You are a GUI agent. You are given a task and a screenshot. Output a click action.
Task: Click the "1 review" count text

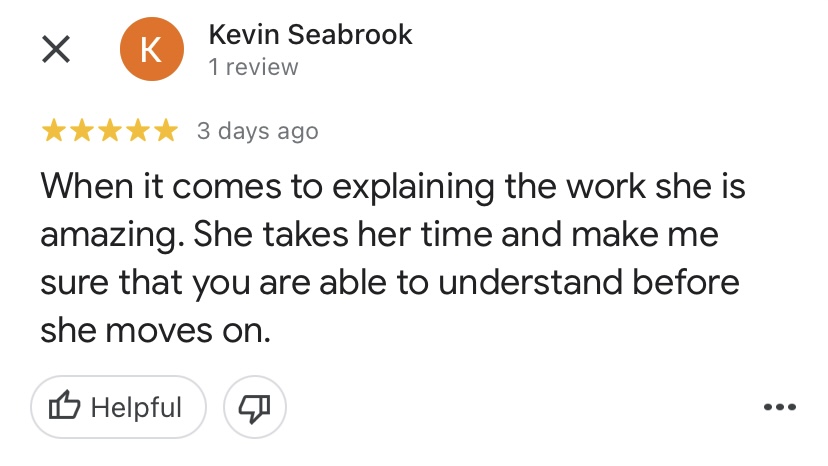point(253,68)
